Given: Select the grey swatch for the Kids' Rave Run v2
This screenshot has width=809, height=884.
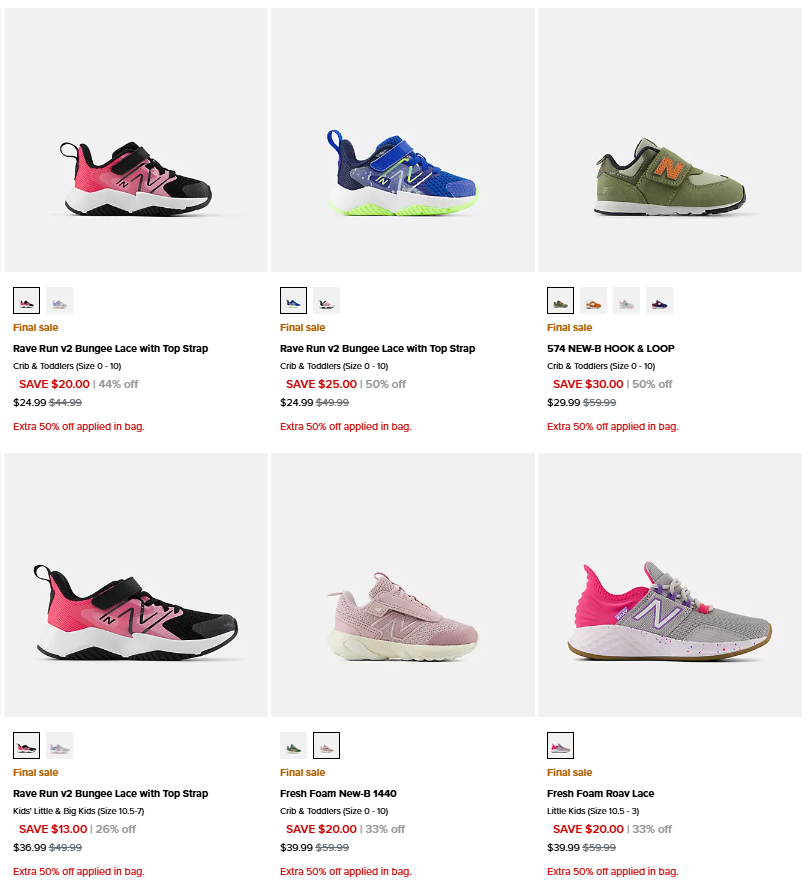Looking at the screenshot, I should 59,745.
